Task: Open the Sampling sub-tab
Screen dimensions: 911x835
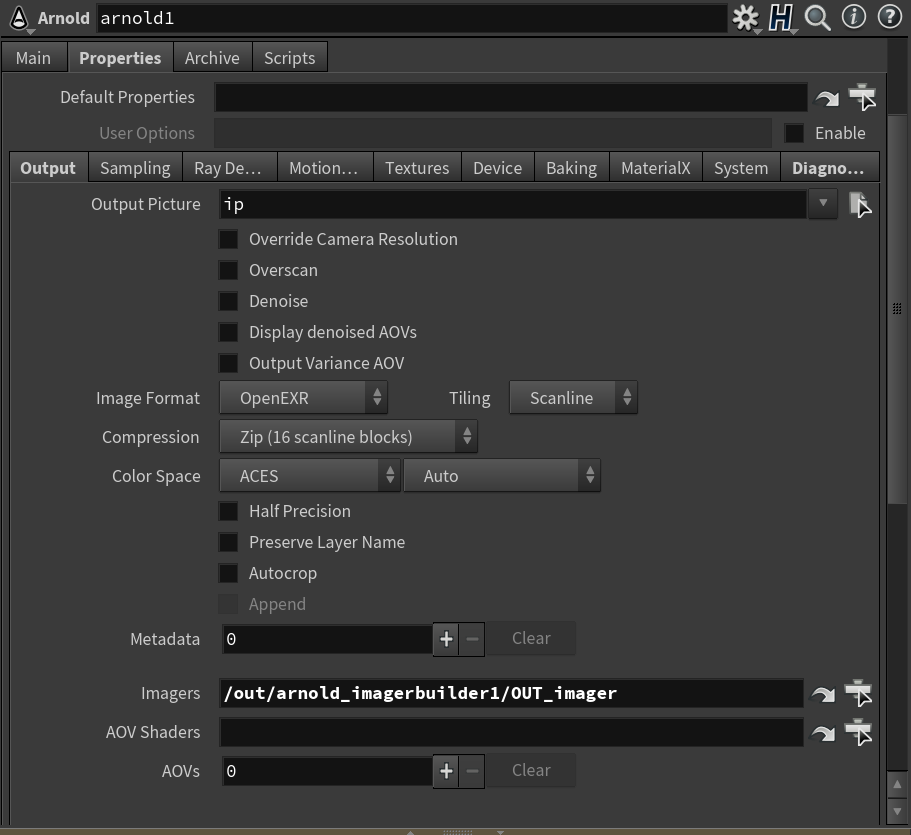Action: tap(135, 168)
